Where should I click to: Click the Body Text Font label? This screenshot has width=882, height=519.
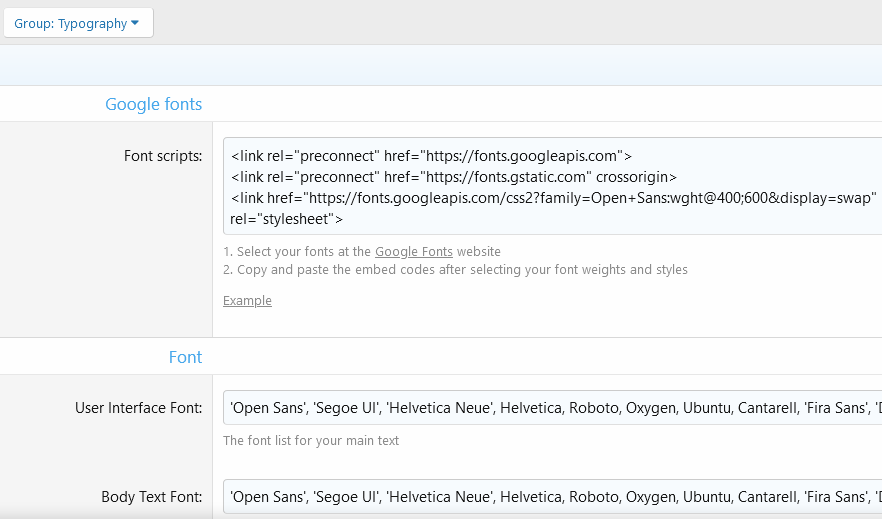[x=151, y=496]
